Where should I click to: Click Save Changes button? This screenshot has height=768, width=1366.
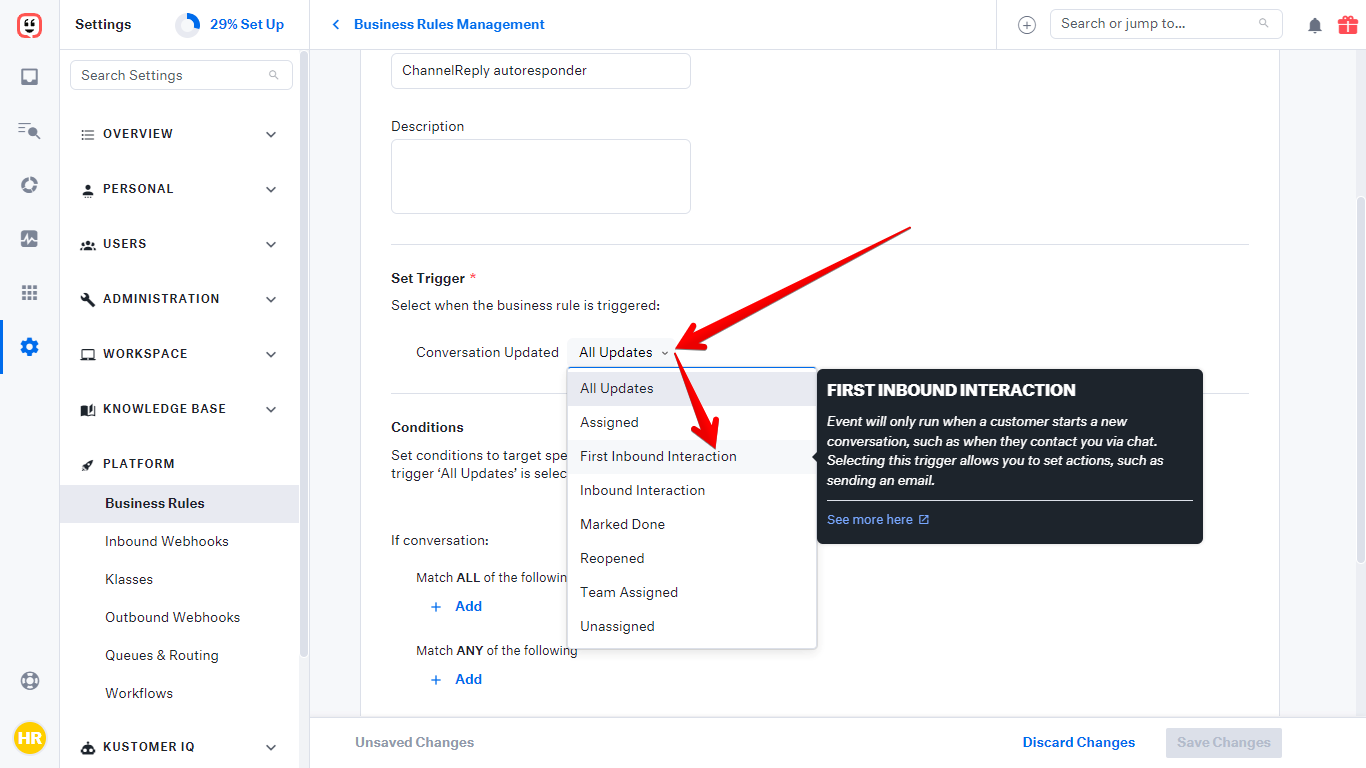click(x=1223, y=743)
